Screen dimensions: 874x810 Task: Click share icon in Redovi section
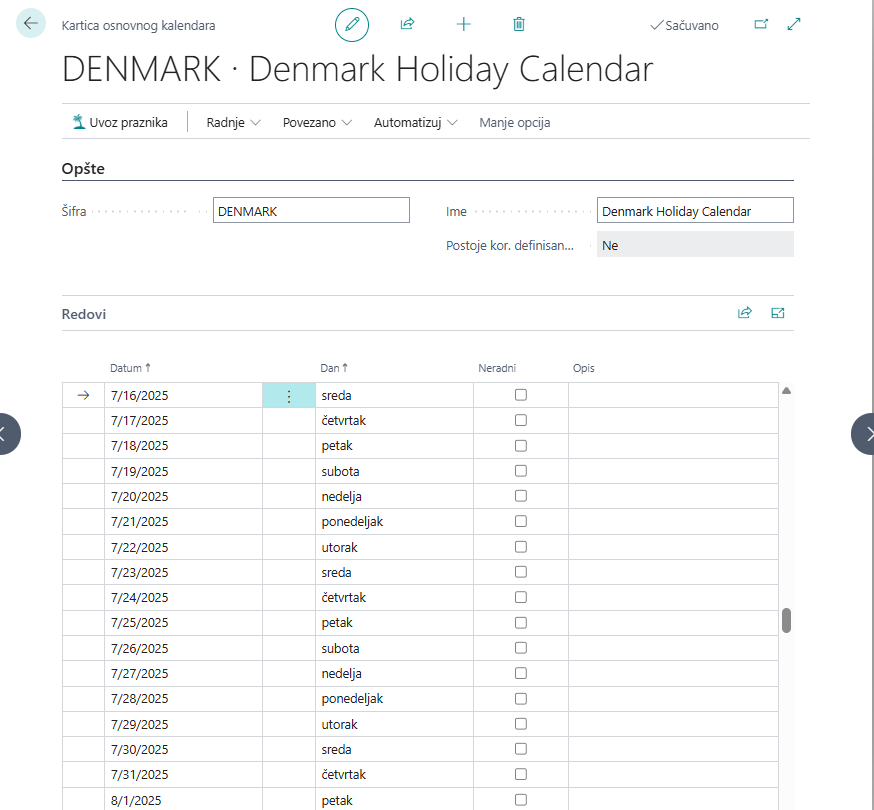coord(744,313)
